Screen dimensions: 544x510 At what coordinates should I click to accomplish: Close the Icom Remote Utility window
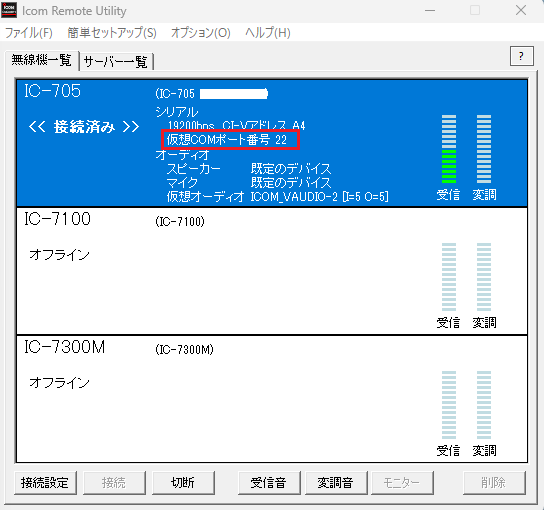[x=521, y=10]
